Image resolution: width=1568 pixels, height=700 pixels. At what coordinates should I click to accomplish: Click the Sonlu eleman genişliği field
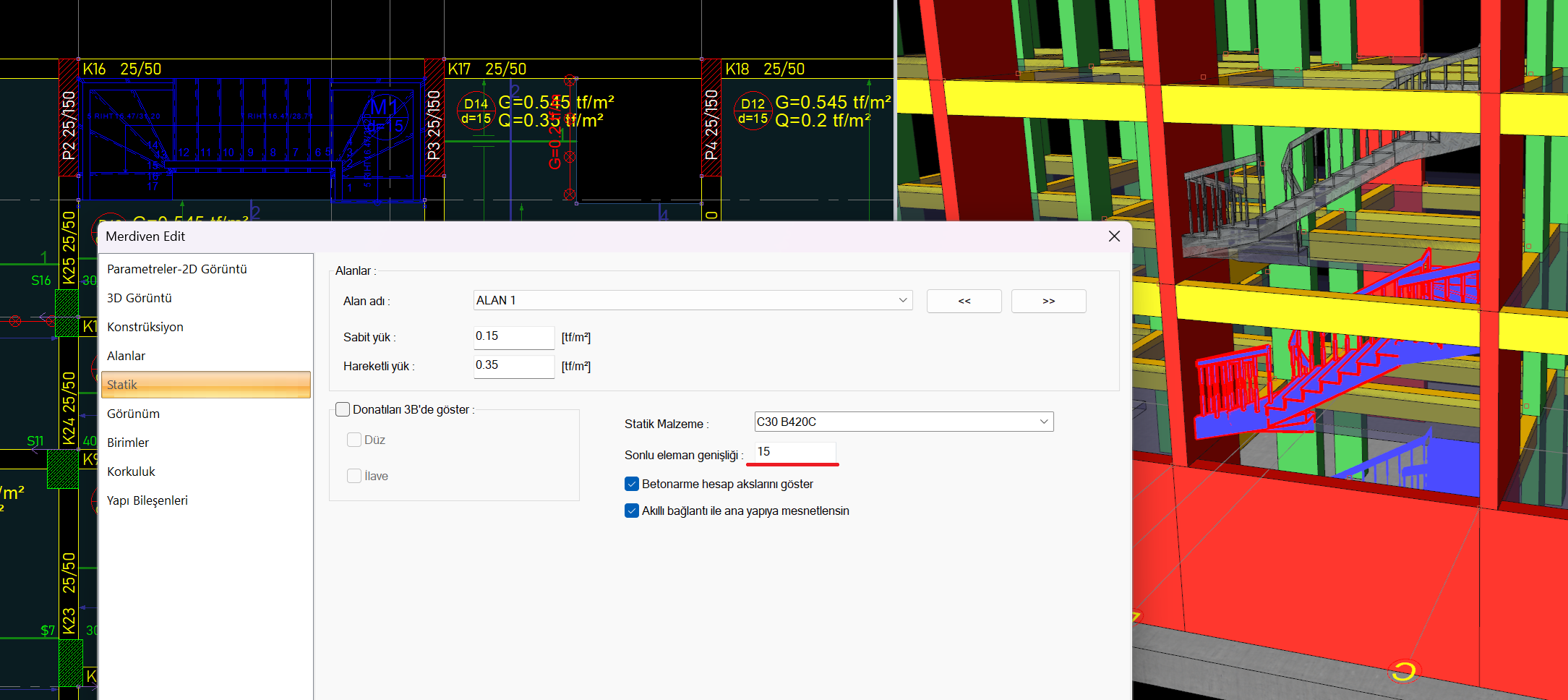794,452
